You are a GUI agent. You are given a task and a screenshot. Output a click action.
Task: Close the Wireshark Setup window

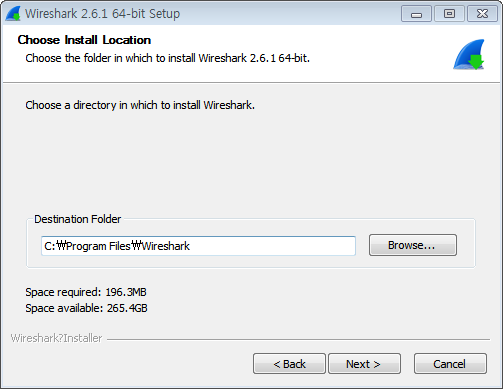point(482,14)
